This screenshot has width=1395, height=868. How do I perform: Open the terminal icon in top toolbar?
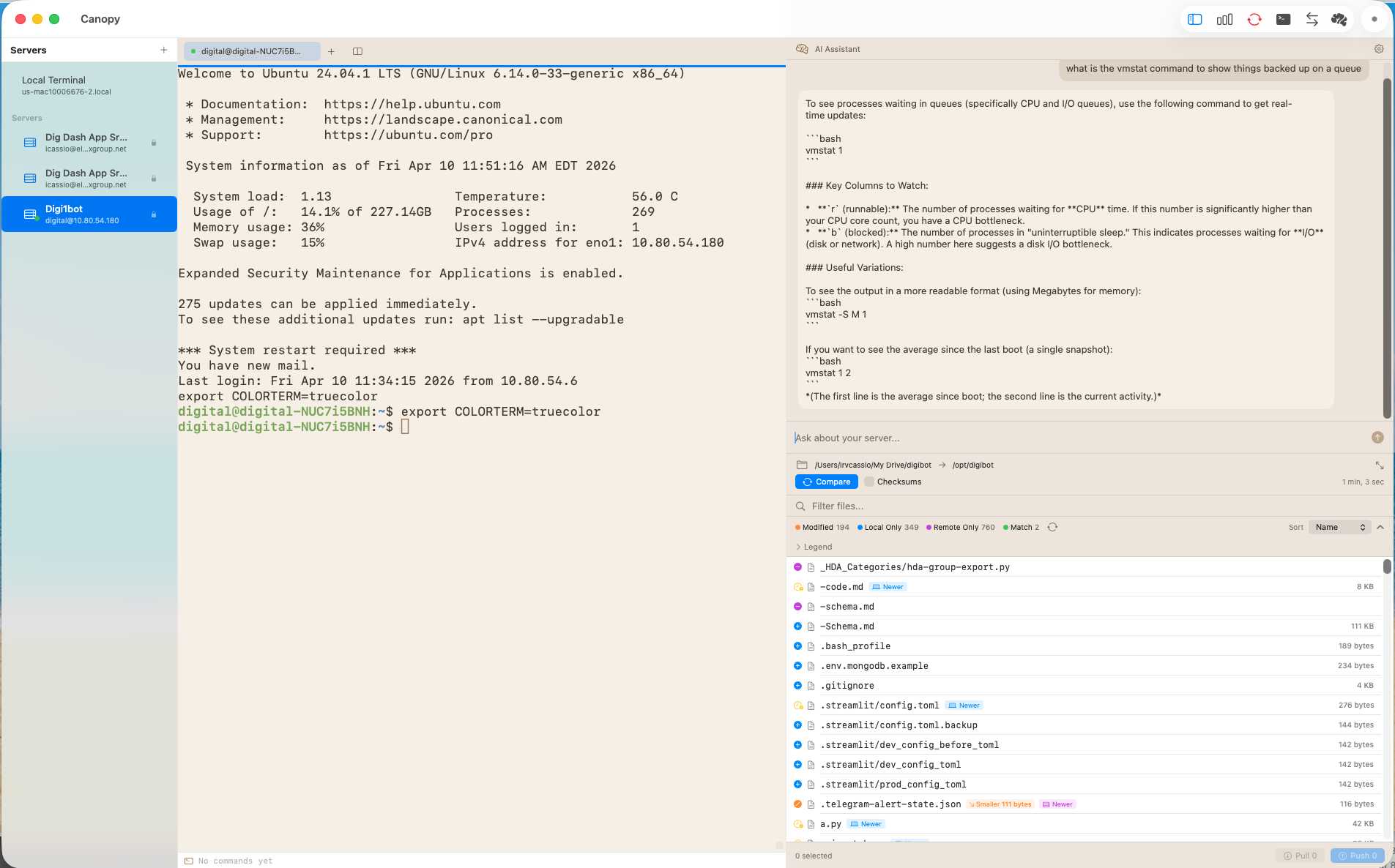pos(1283,20)
